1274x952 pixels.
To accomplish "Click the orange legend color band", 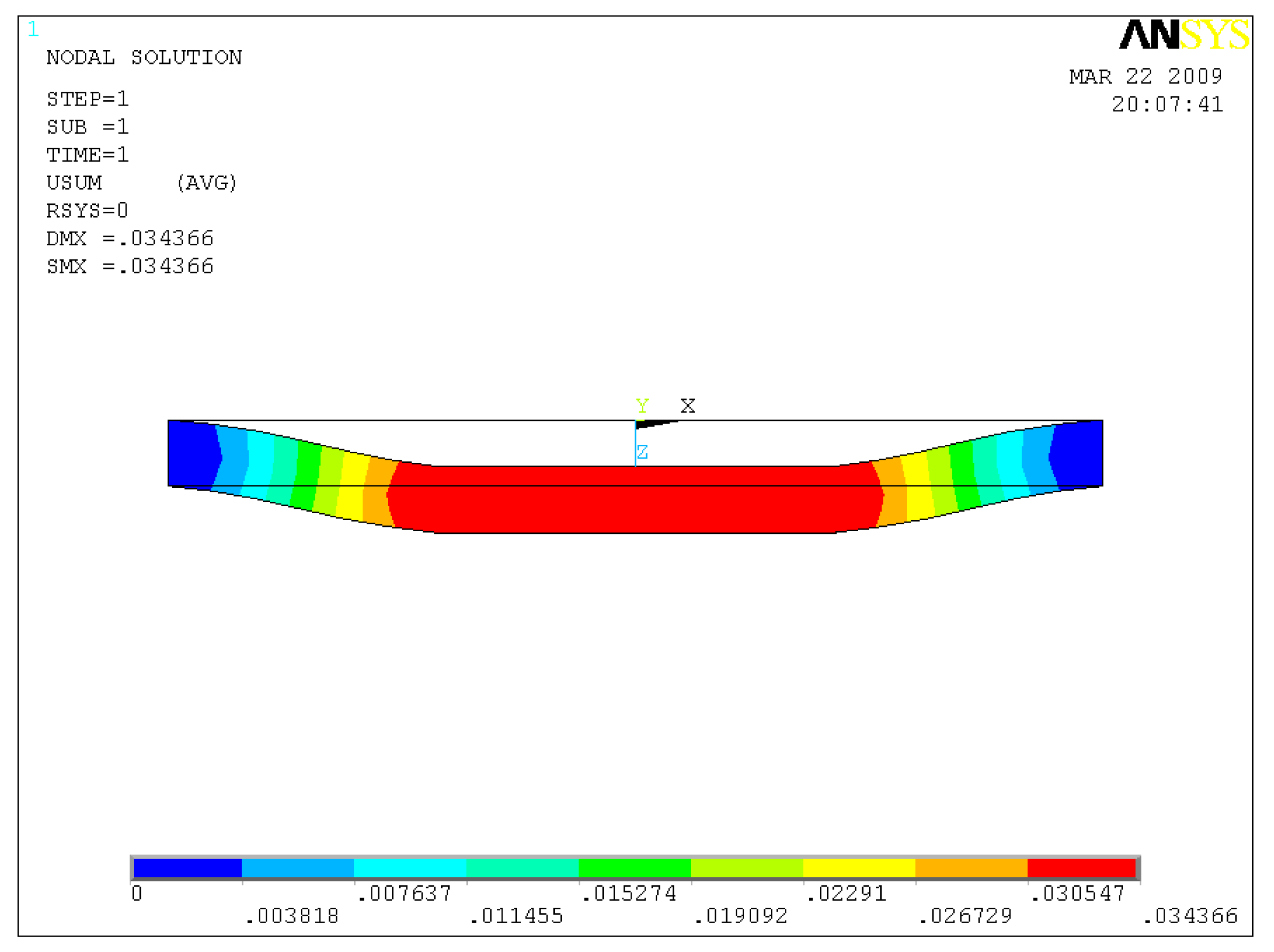I will (971, 868).
